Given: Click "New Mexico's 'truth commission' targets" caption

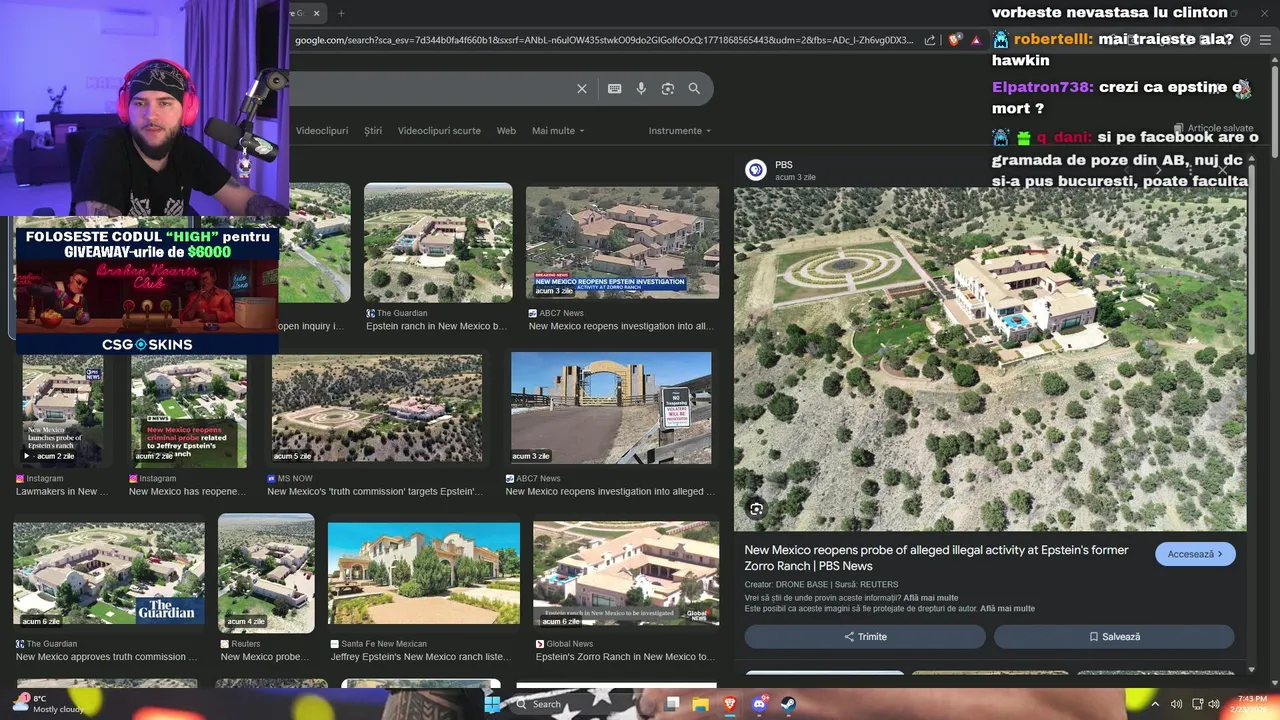Looking at the screenshot, I should click(375, 492).
